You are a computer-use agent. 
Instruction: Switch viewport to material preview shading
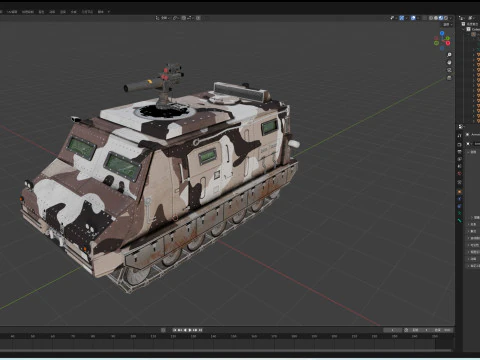[x=441, y=18]
